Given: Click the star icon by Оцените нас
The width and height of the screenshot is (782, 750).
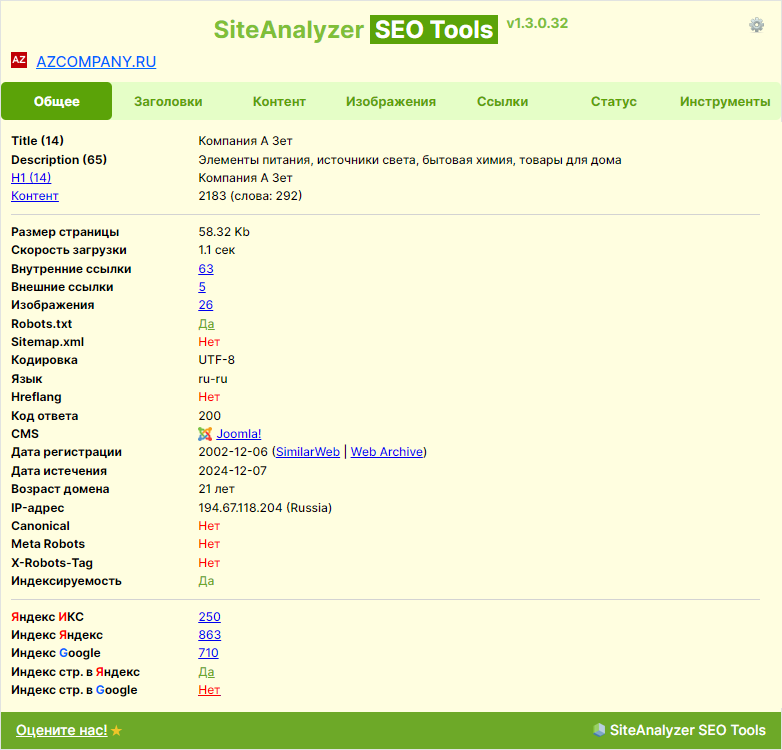Looking at the screenshot, I should coord(116,731).
